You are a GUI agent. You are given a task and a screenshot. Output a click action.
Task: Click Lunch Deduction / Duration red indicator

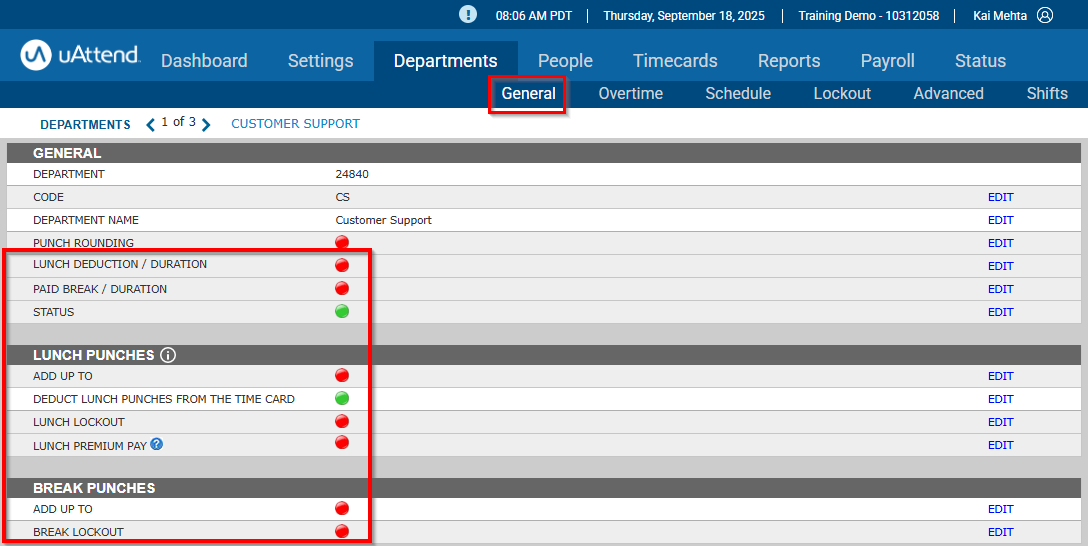(342, 265)
